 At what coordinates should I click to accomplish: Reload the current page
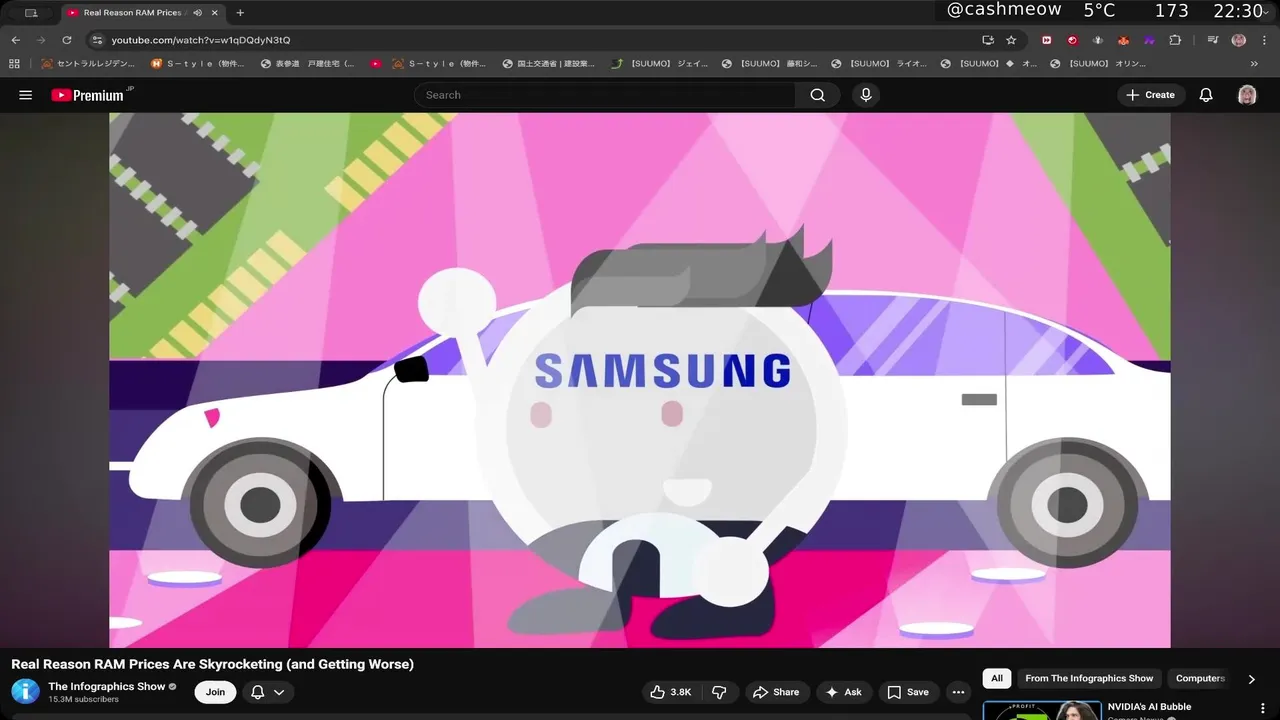(67, 40)
